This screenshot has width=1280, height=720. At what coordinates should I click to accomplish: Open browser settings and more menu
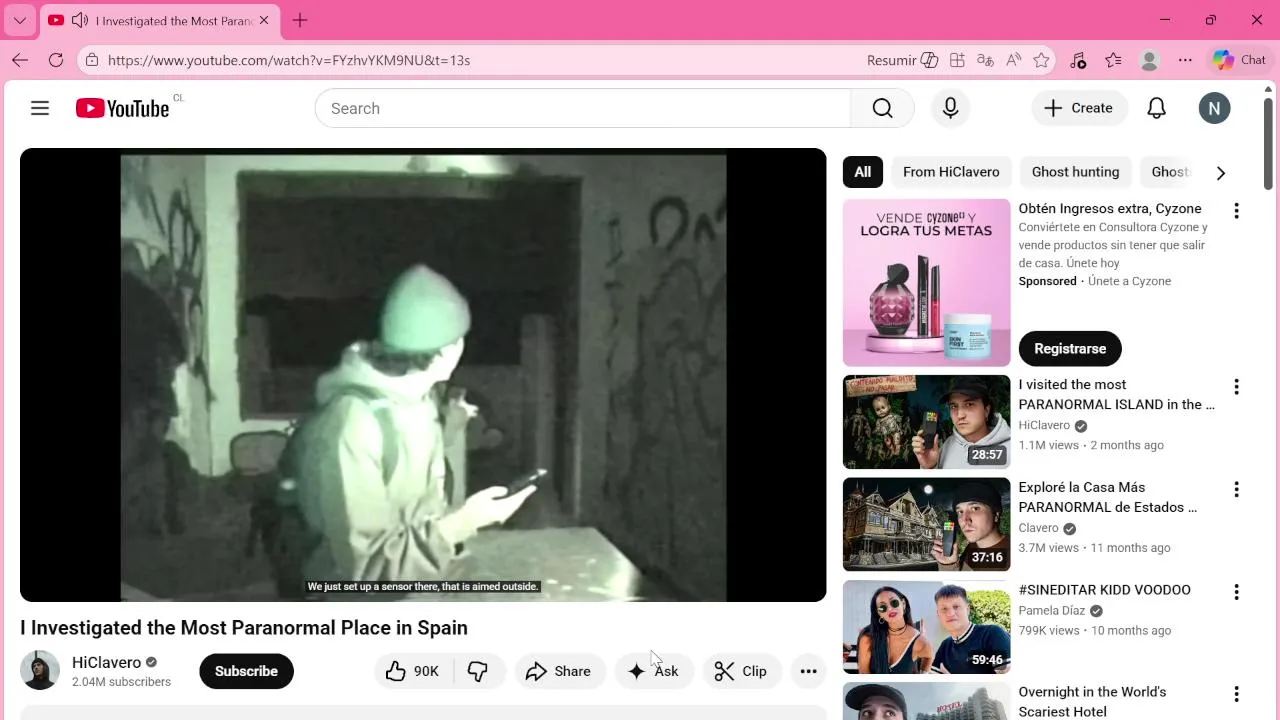(x=1185, y=60)
